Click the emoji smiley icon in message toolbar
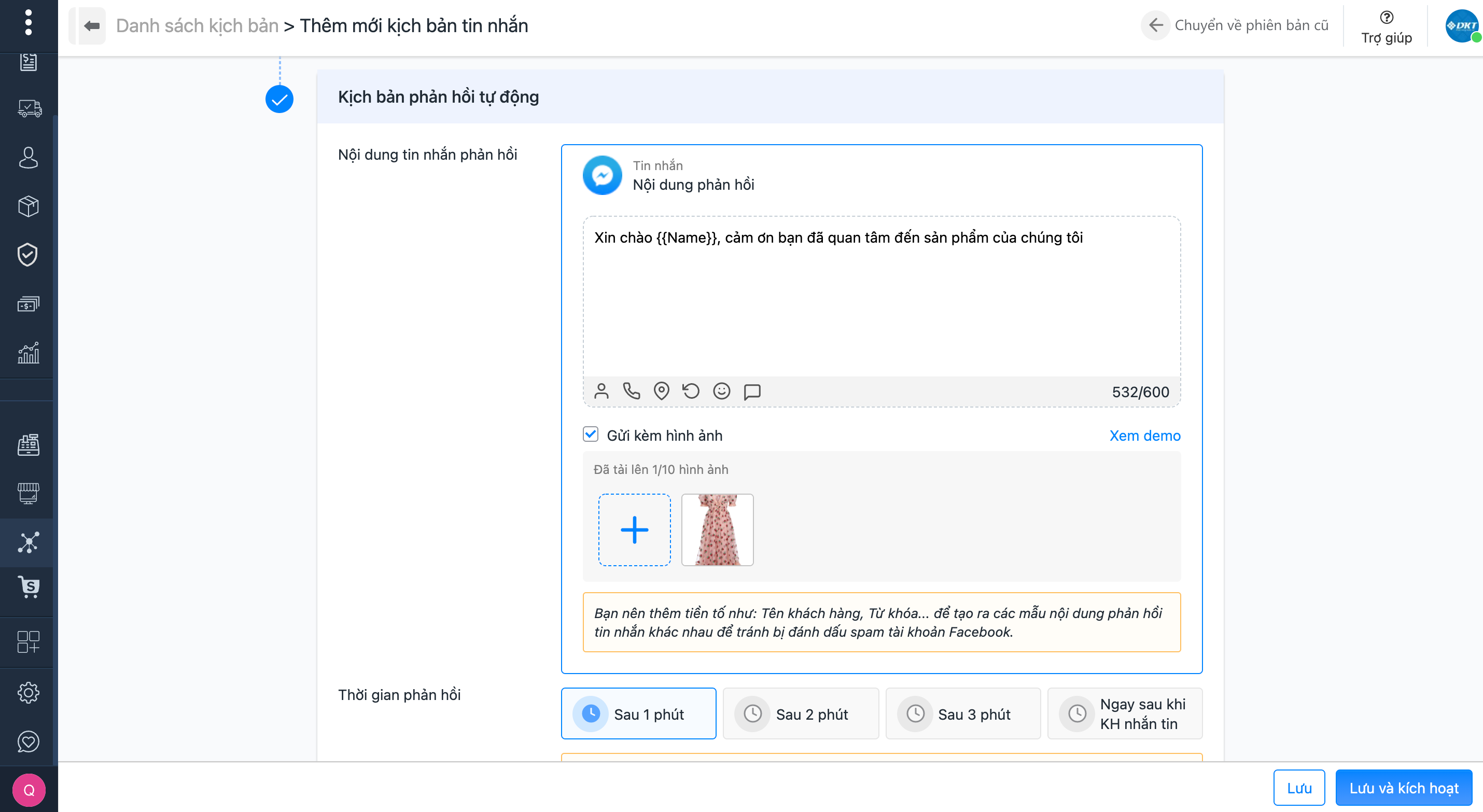Screen dimensions: 1483x812 721,391
